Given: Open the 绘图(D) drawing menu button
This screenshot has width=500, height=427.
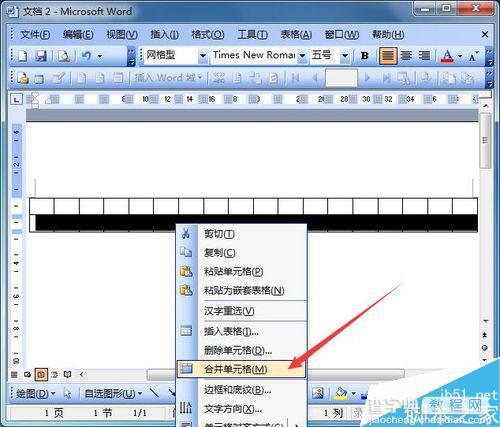Looking at the screenshot, I should [x=36, y=394].
